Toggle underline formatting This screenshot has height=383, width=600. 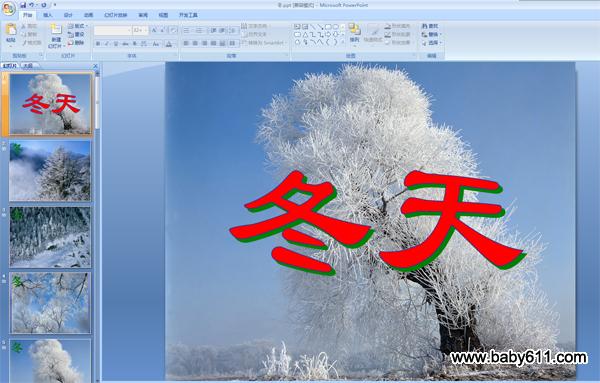(116, 44)
